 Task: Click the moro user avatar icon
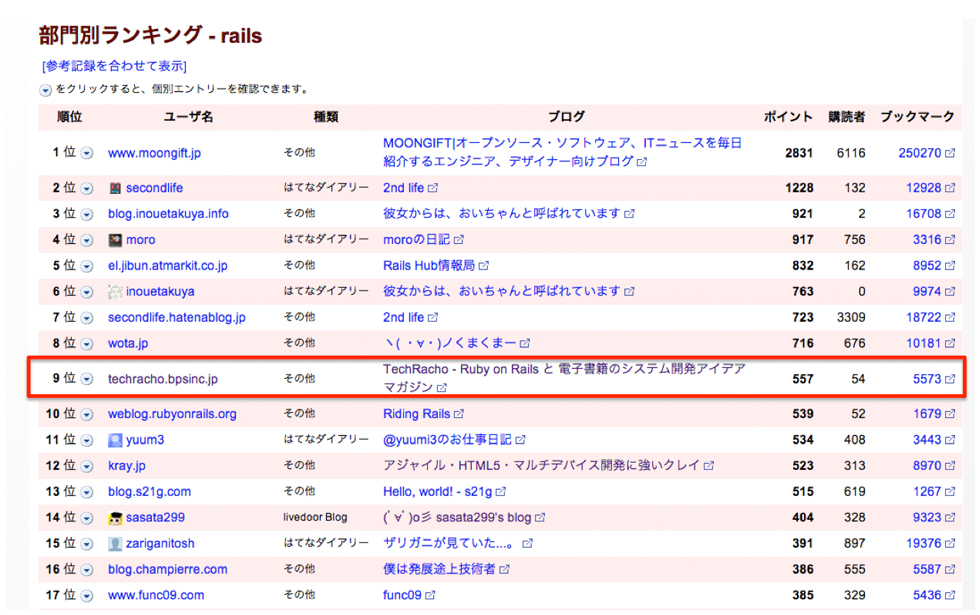pyautogui.click(x=116, y=240)
